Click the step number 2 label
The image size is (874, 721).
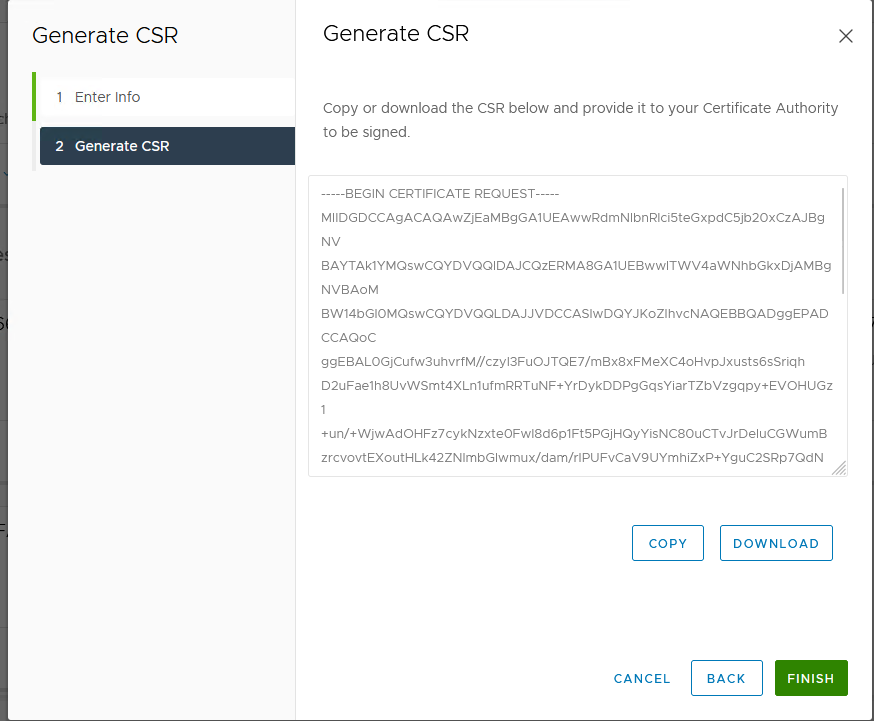pyautogui.click(x=59, y=145)
